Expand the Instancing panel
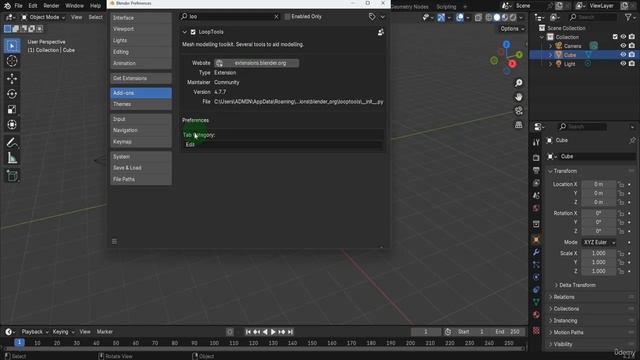This screenshot has width=640, height=360. (565, 321)
